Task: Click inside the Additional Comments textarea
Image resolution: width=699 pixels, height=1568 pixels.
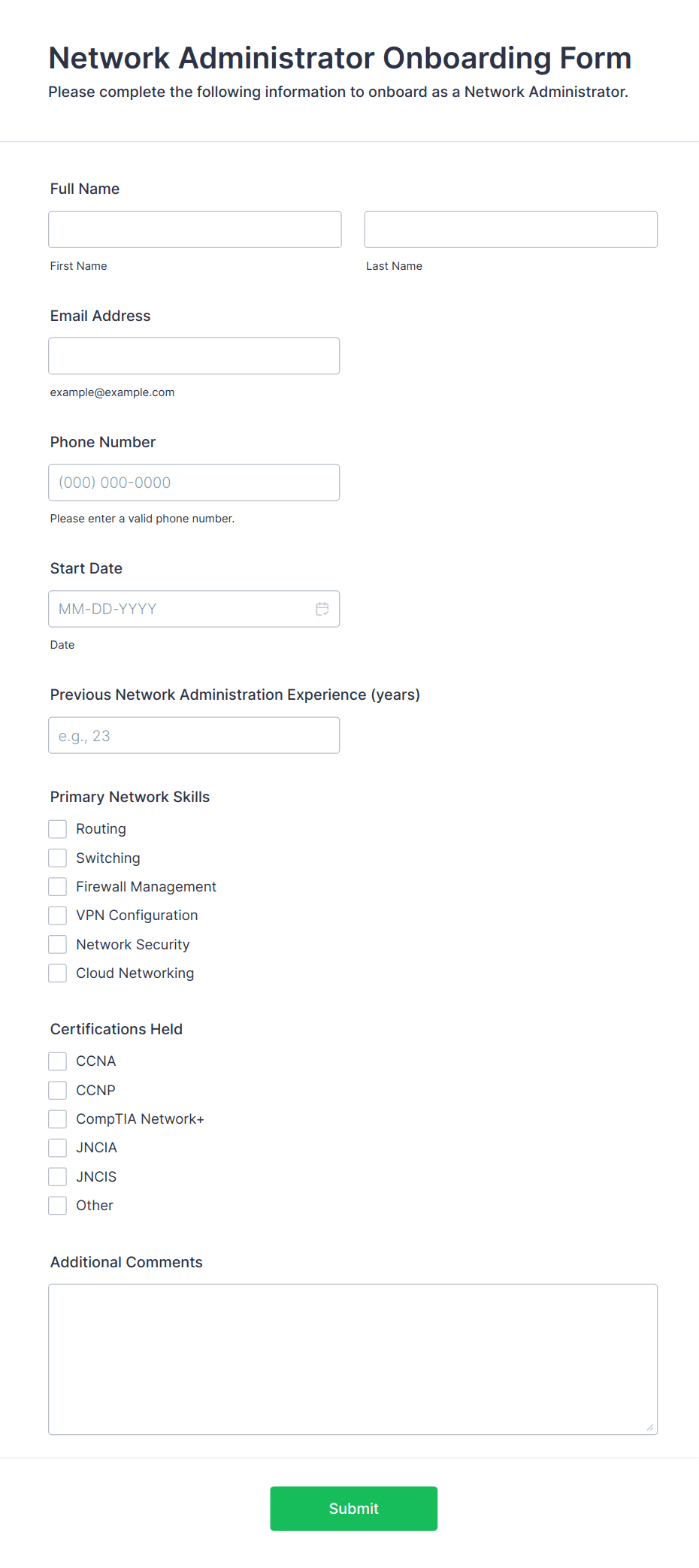Action: pyautogui.click(x=353, y=1360)
